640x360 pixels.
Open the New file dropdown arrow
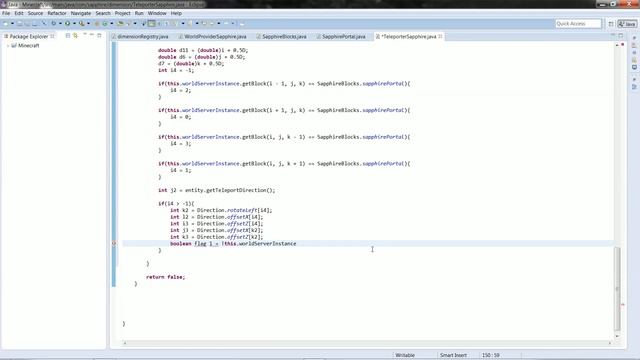pyautogui.click(x=12, y=24)
